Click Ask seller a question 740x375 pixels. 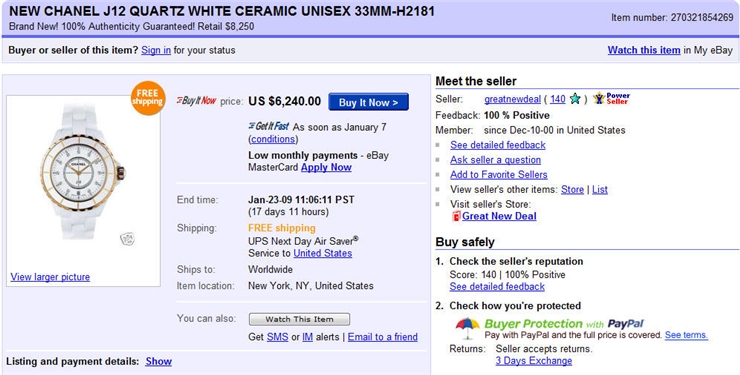click(x=495, y=160)
